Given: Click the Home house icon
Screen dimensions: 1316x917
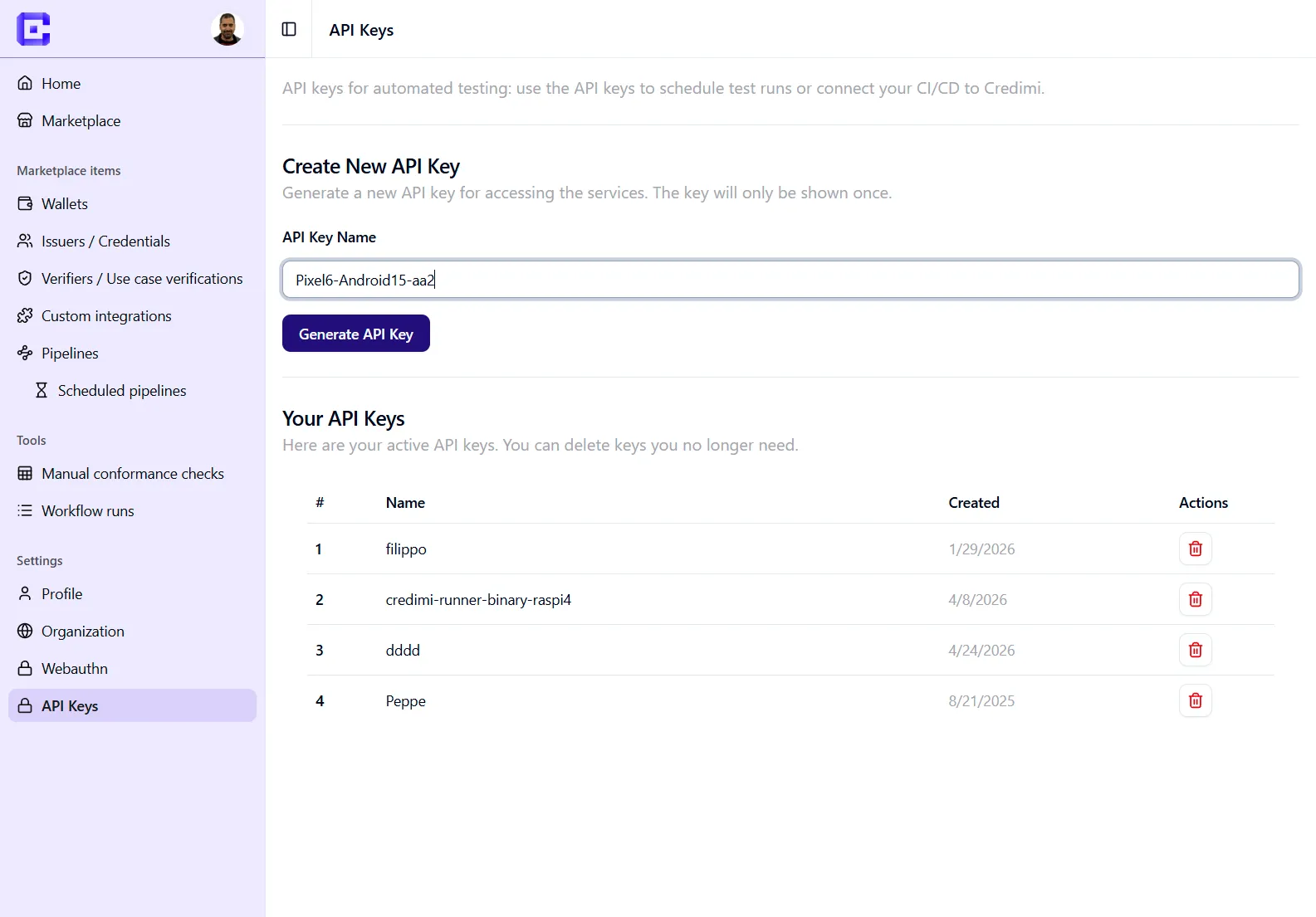Looking at the screenshot, I should click(25, 83).
